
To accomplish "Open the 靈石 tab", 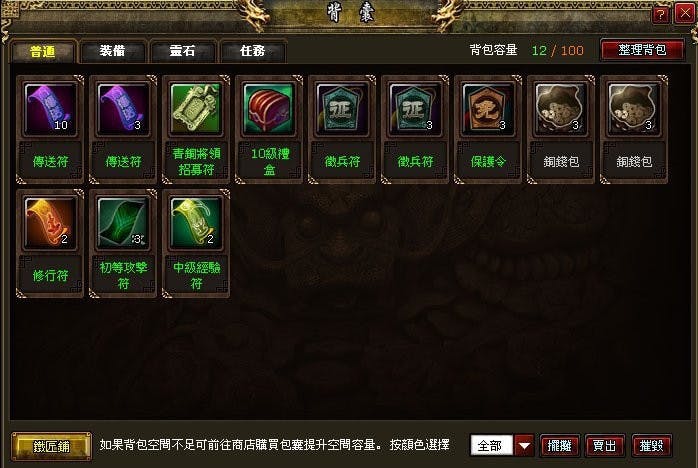I will click(183, 51).
